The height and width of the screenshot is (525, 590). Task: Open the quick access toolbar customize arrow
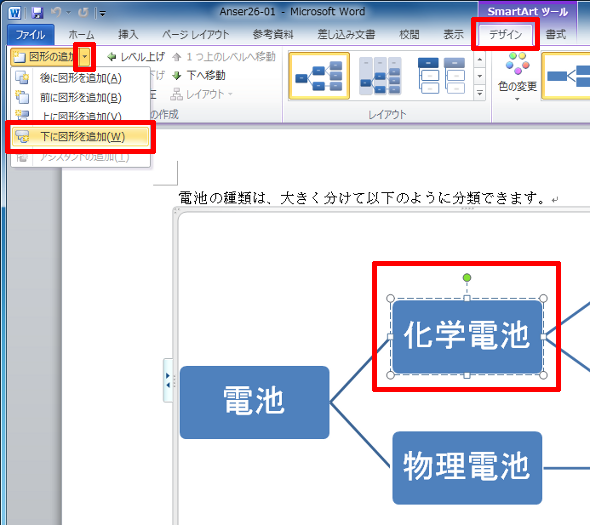(x=103, y=14)
